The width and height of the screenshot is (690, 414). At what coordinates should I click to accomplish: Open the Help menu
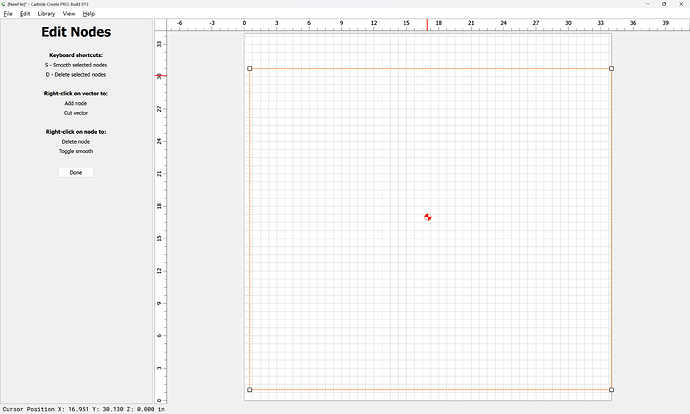(x=89, y=14)
